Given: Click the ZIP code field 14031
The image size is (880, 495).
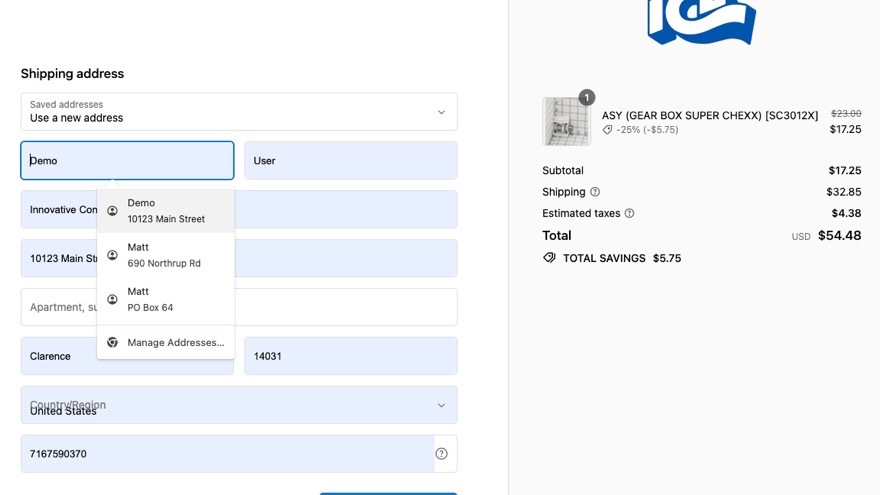Looking at the screenshot, I should click(351, 356).
